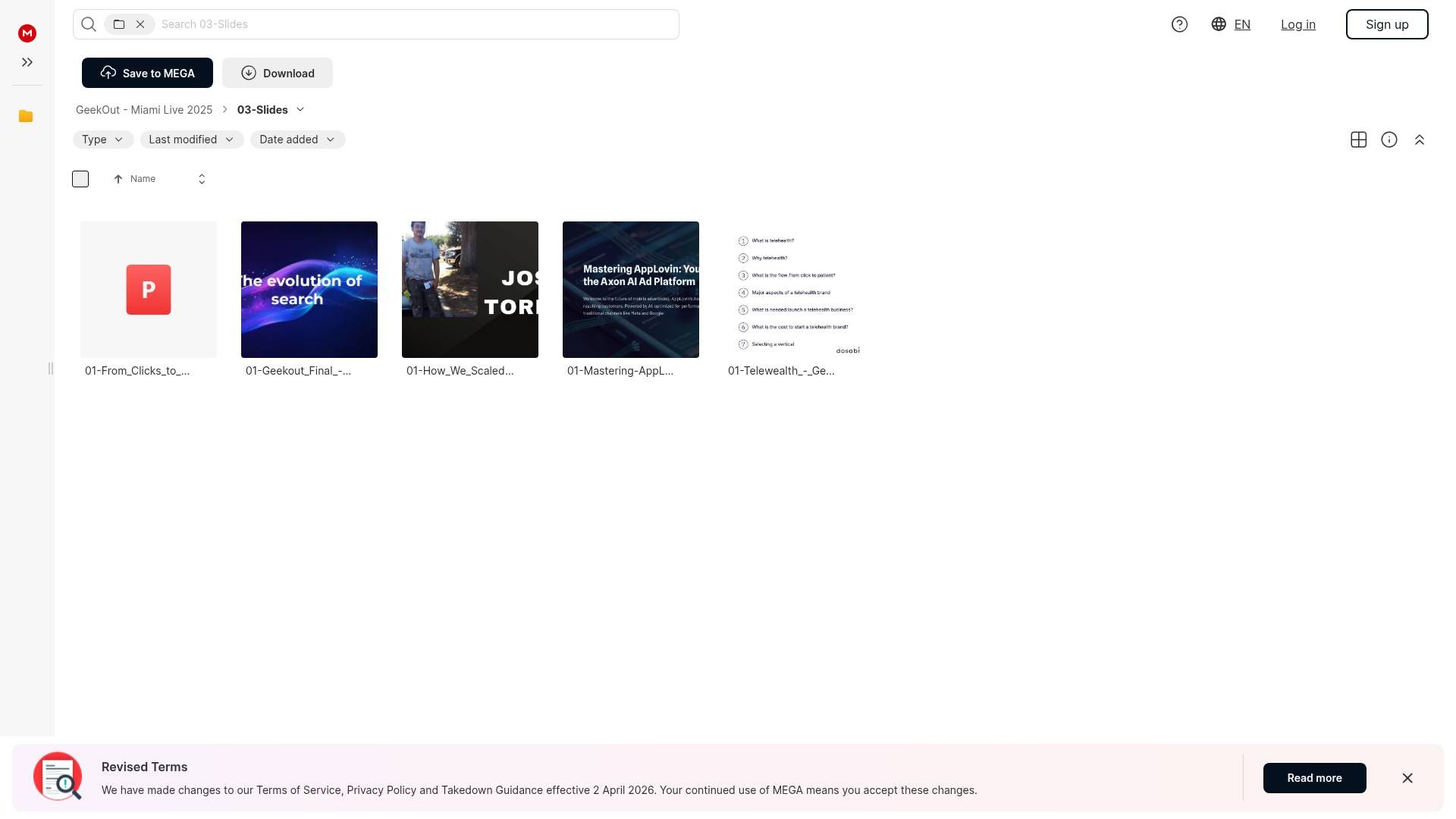Viewport: 1456px width, 819px height.
Task: Open the Type filter dropdown
Action: pos(103,140)
